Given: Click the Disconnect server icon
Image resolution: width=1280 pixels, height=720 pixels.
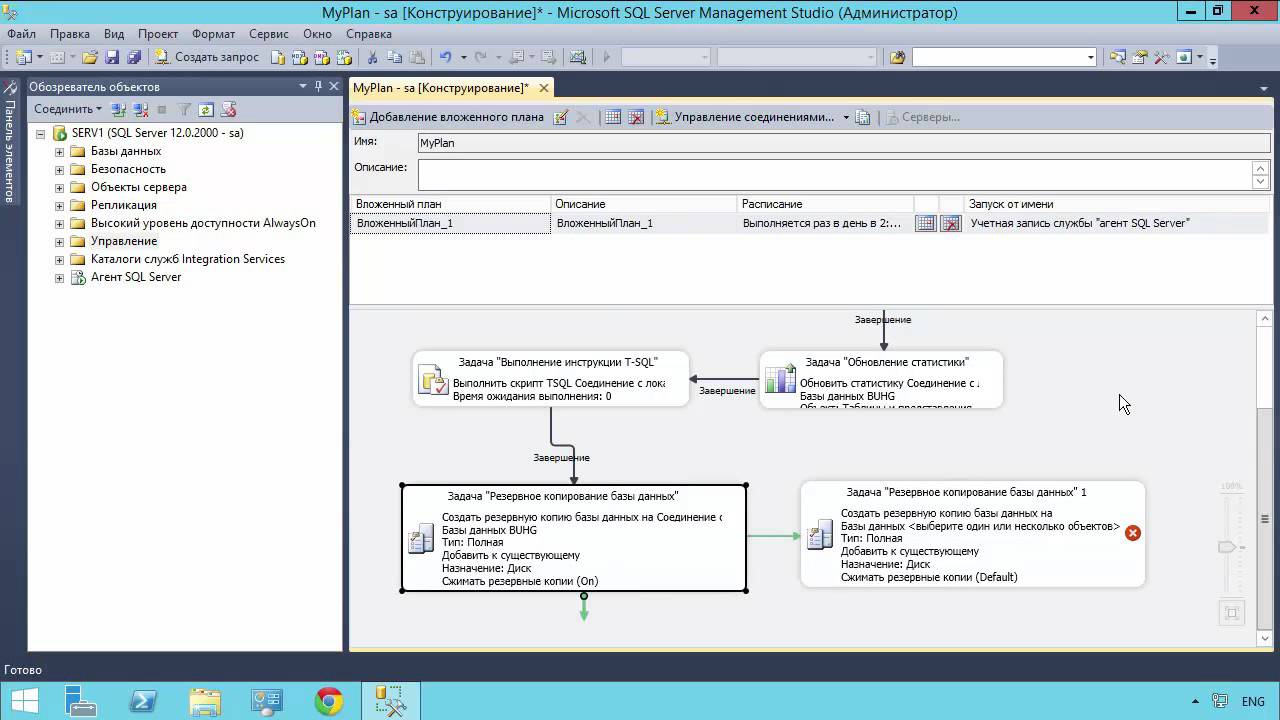Looking at the screenshot, I should click(x=140, y=109).
